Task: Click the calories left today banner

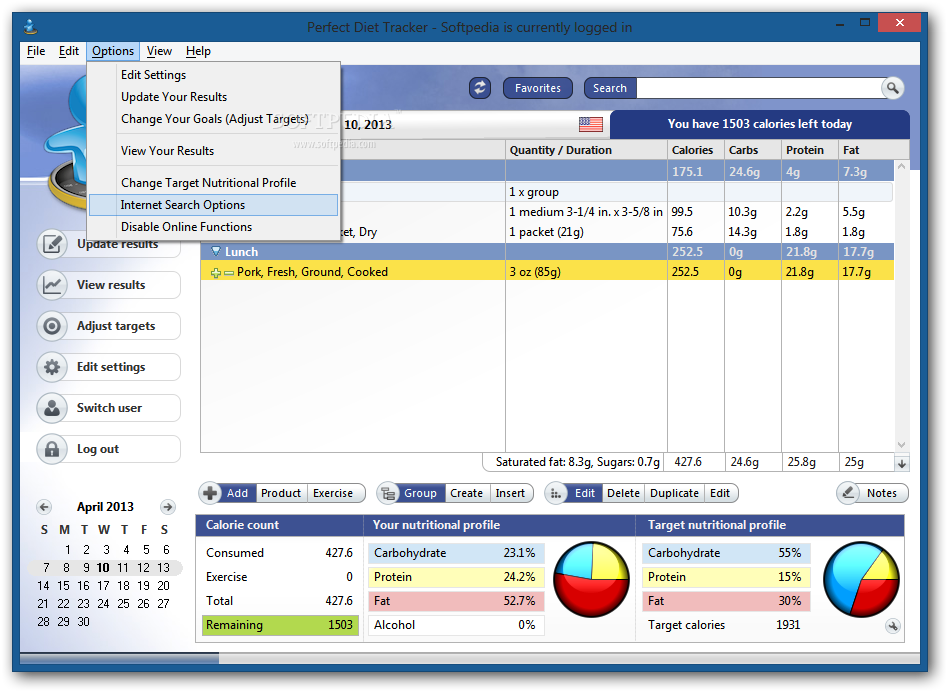Action: (760, 124)
